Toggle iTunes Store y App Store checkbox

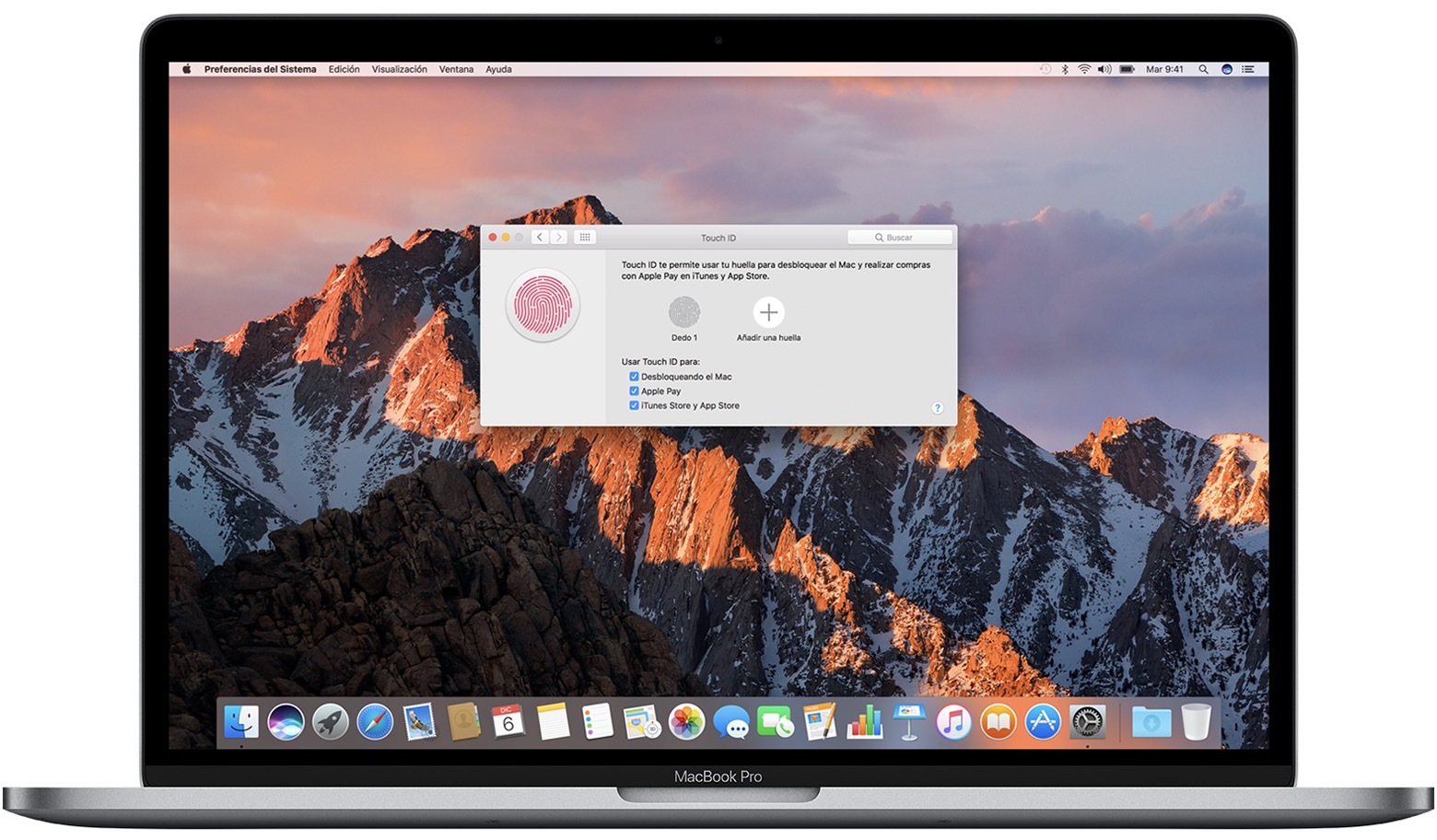tap(633, 405)
